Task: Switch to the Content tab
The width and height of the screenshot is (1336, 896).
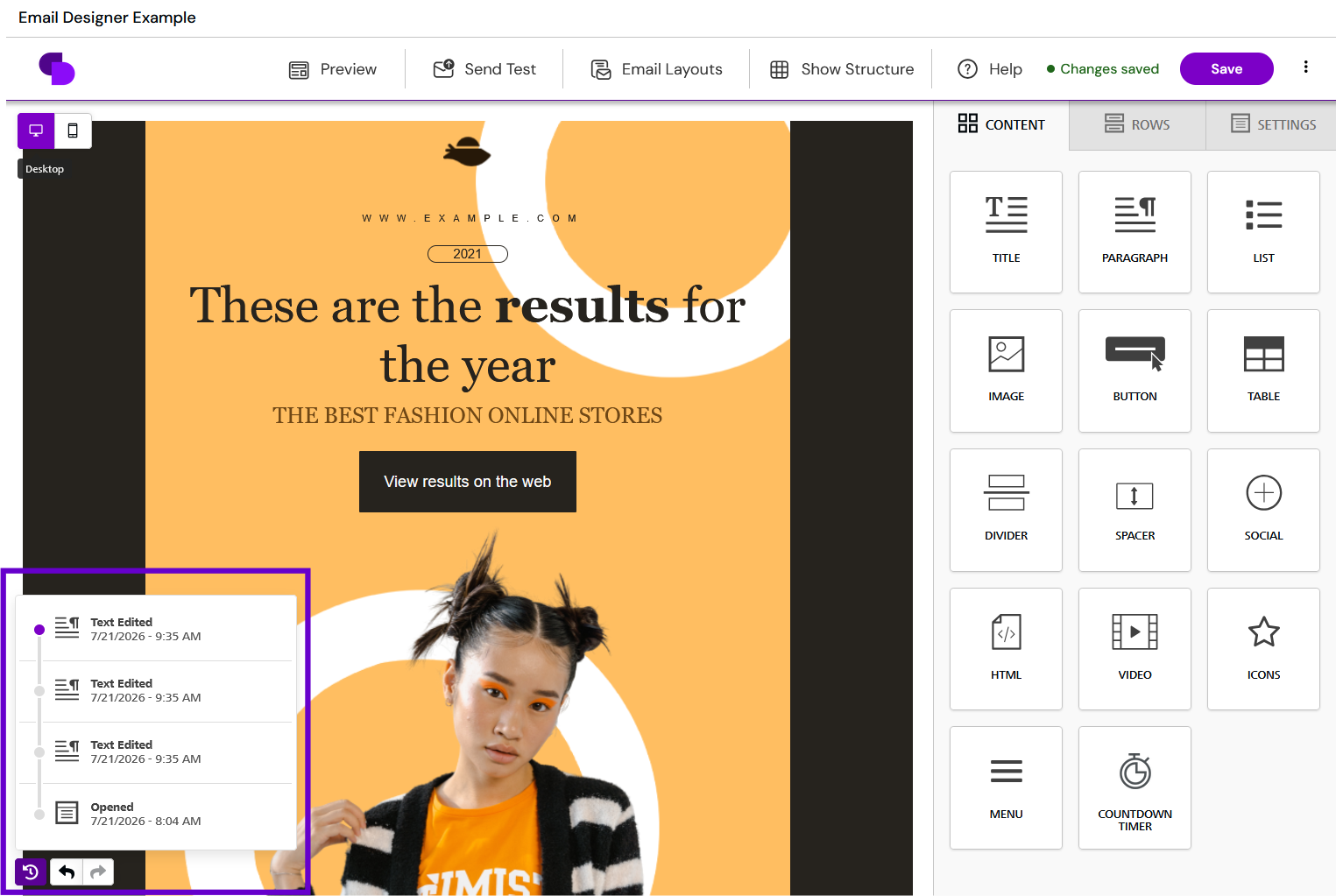Action: coord(1001,124)
